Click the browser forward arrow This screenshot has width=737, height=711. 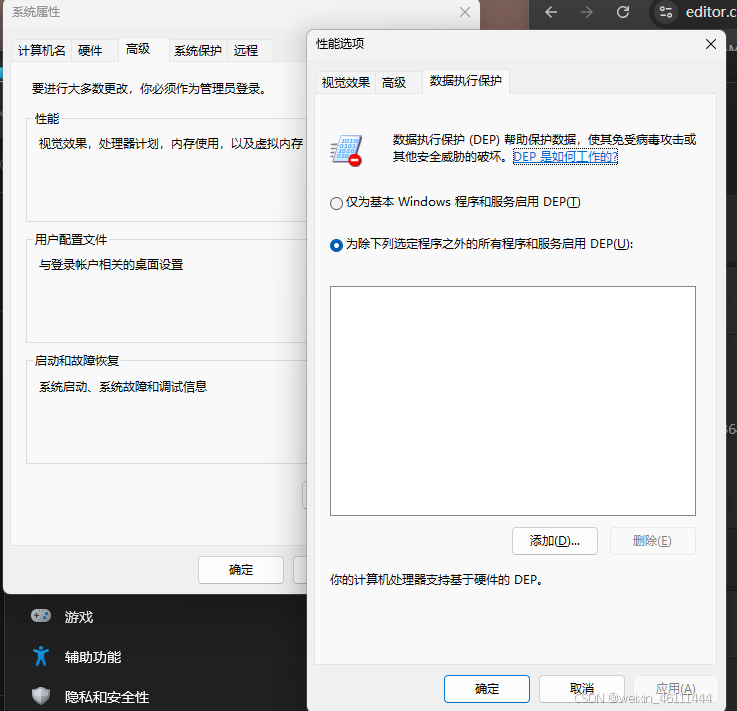(x=587, y=12)
